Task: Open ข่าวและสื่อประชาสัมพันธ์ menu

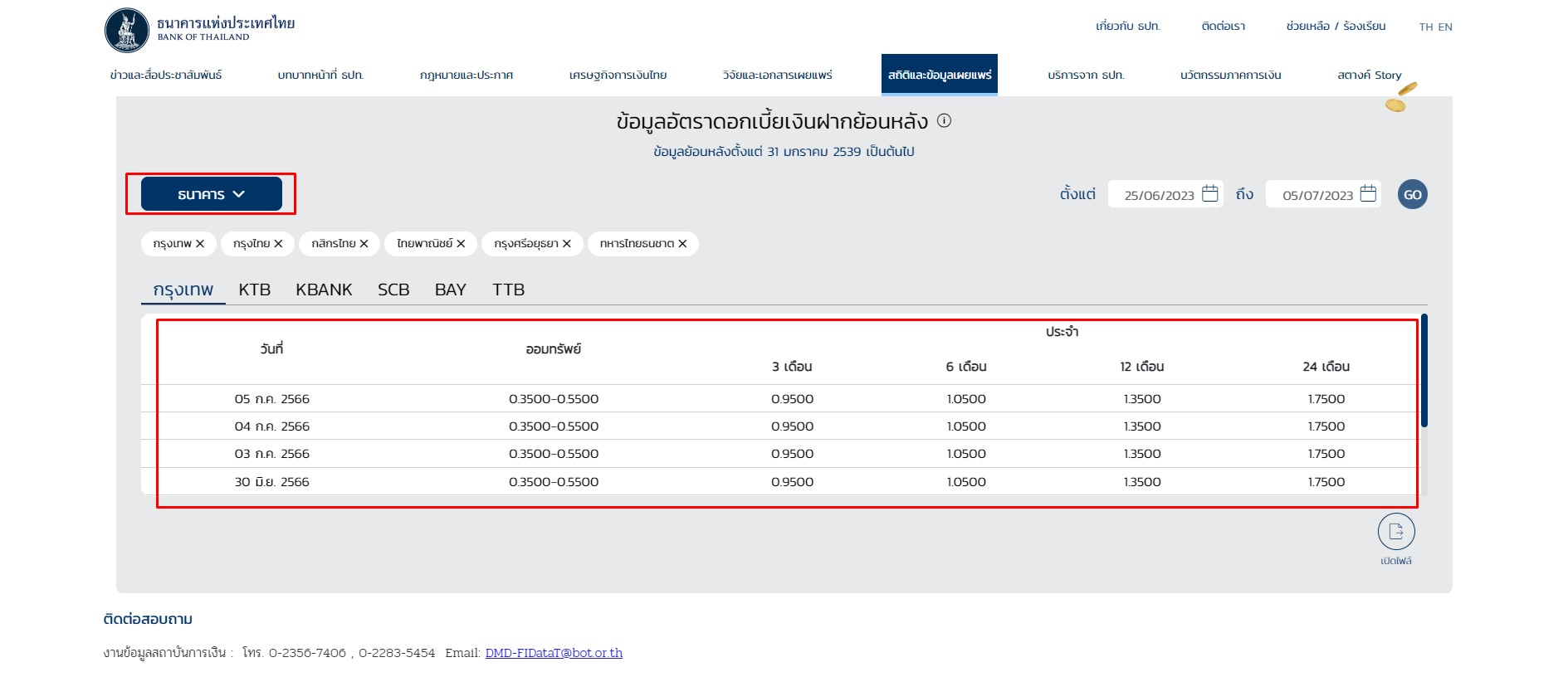Action: 166,75
